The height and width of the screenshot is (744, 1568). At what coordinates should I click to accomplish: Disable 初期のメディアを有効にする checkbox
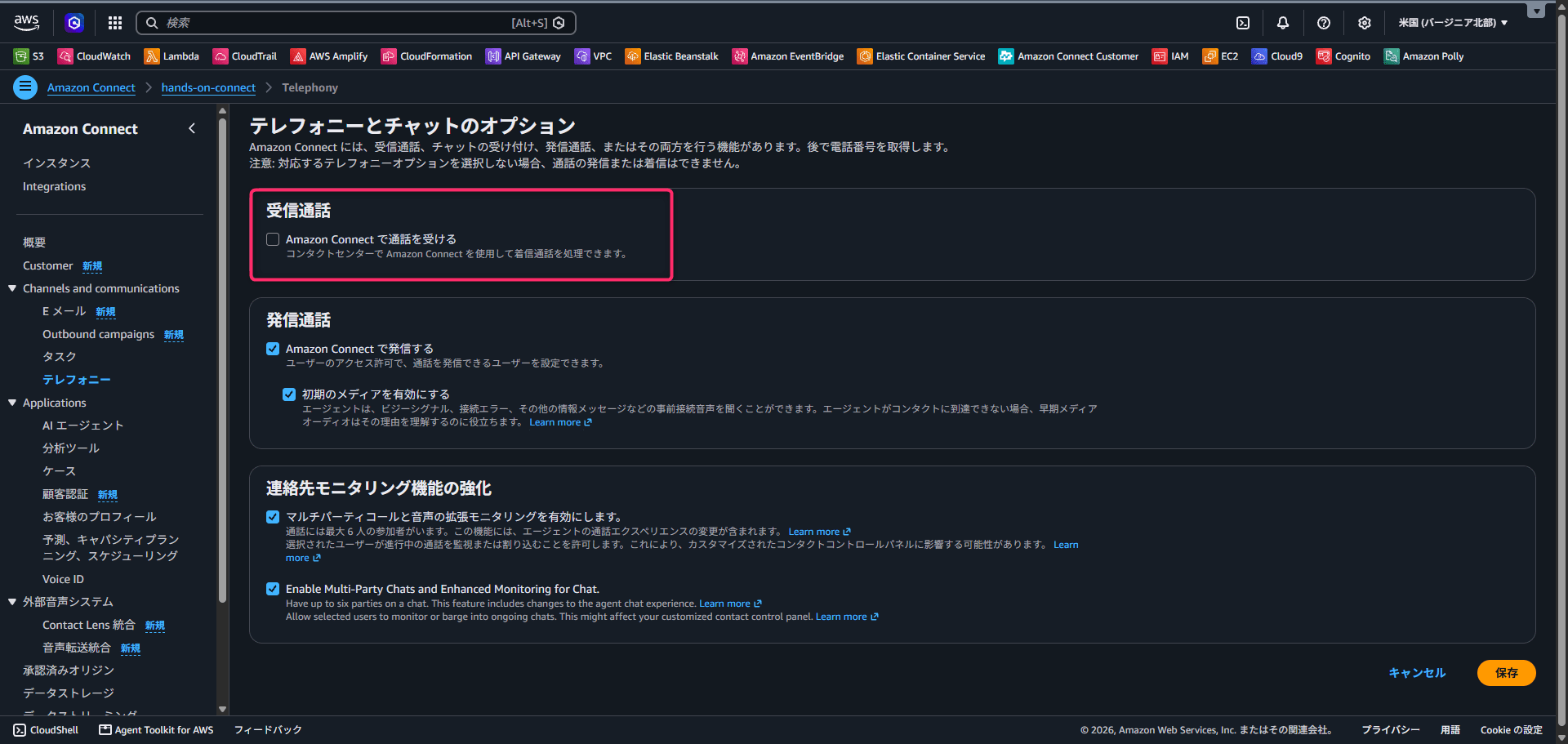289,394
